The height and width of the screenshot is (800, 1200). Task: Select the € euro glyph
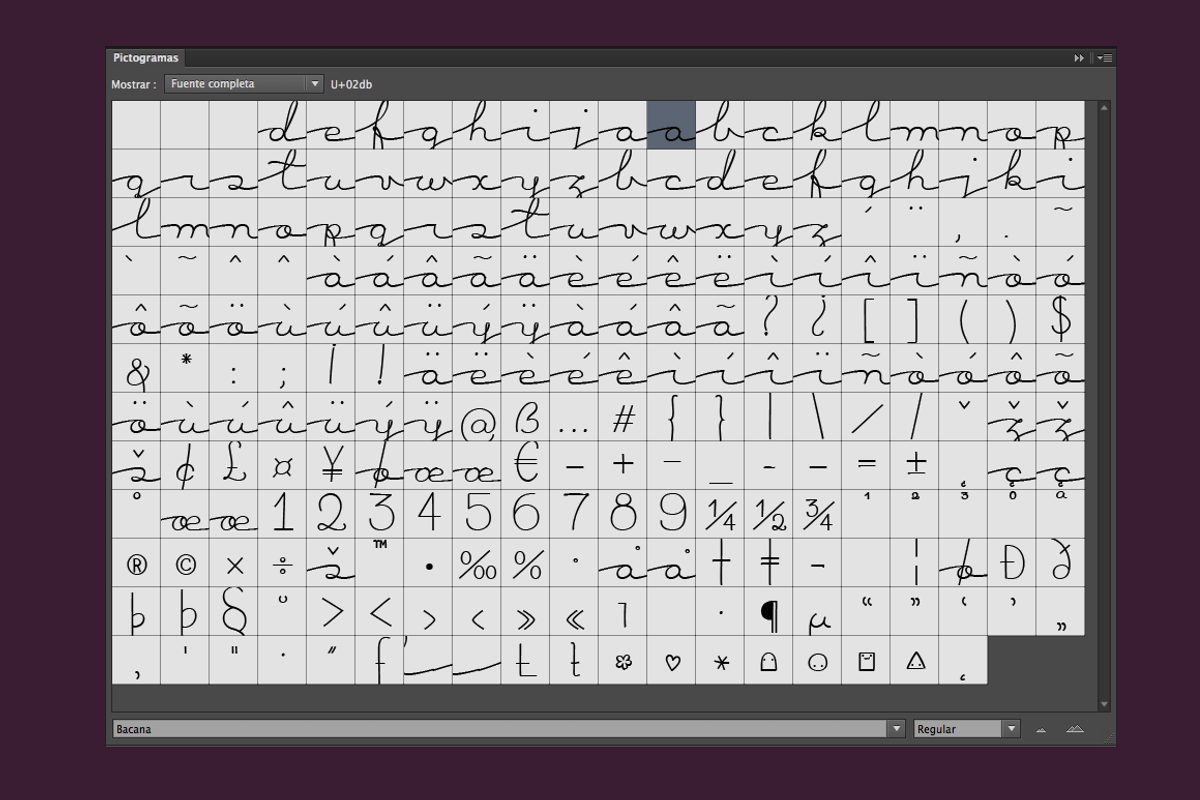(526, 466)
